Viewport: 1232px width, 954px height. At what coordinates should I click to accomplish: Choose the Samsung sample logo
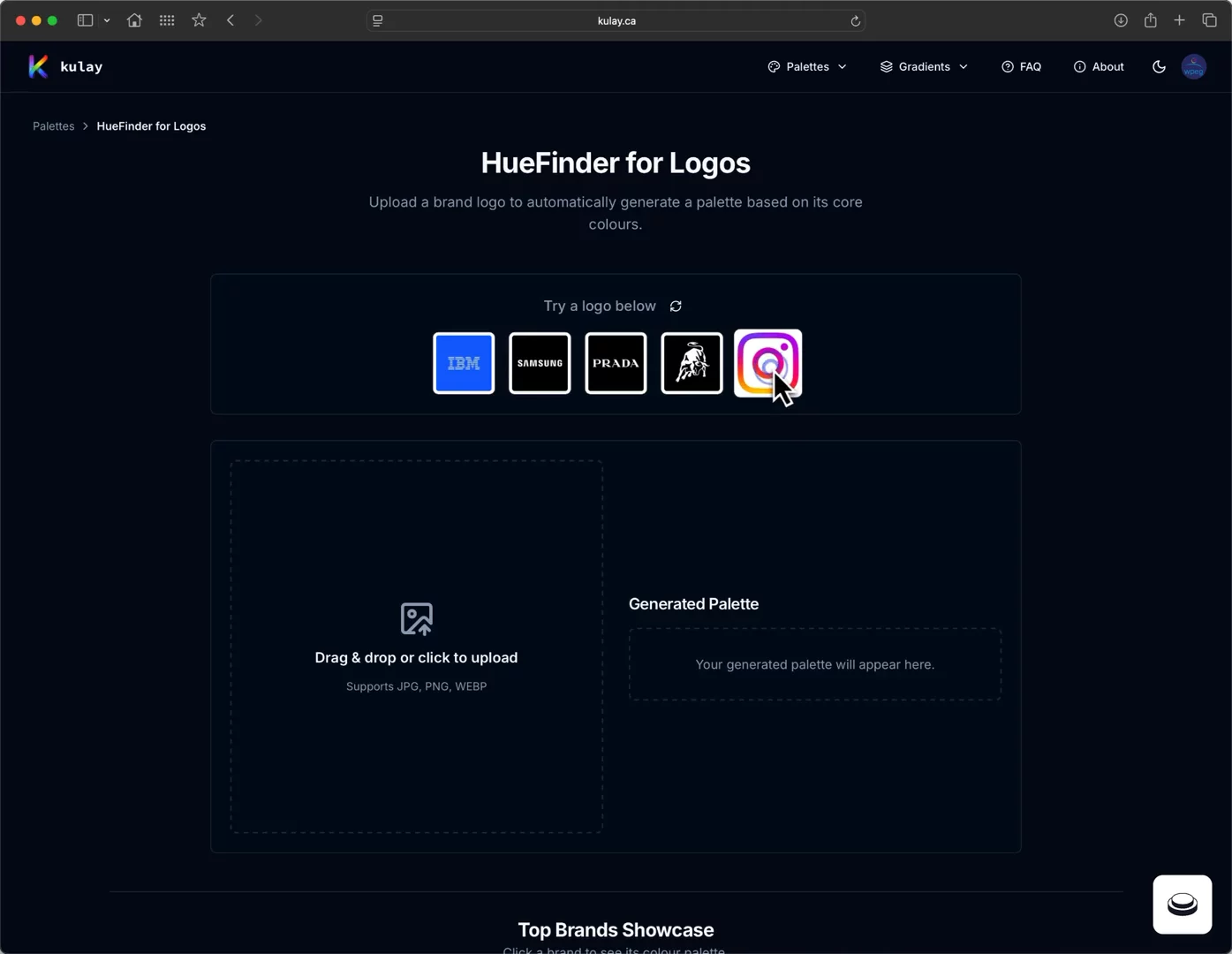click(x=540, y=363)
